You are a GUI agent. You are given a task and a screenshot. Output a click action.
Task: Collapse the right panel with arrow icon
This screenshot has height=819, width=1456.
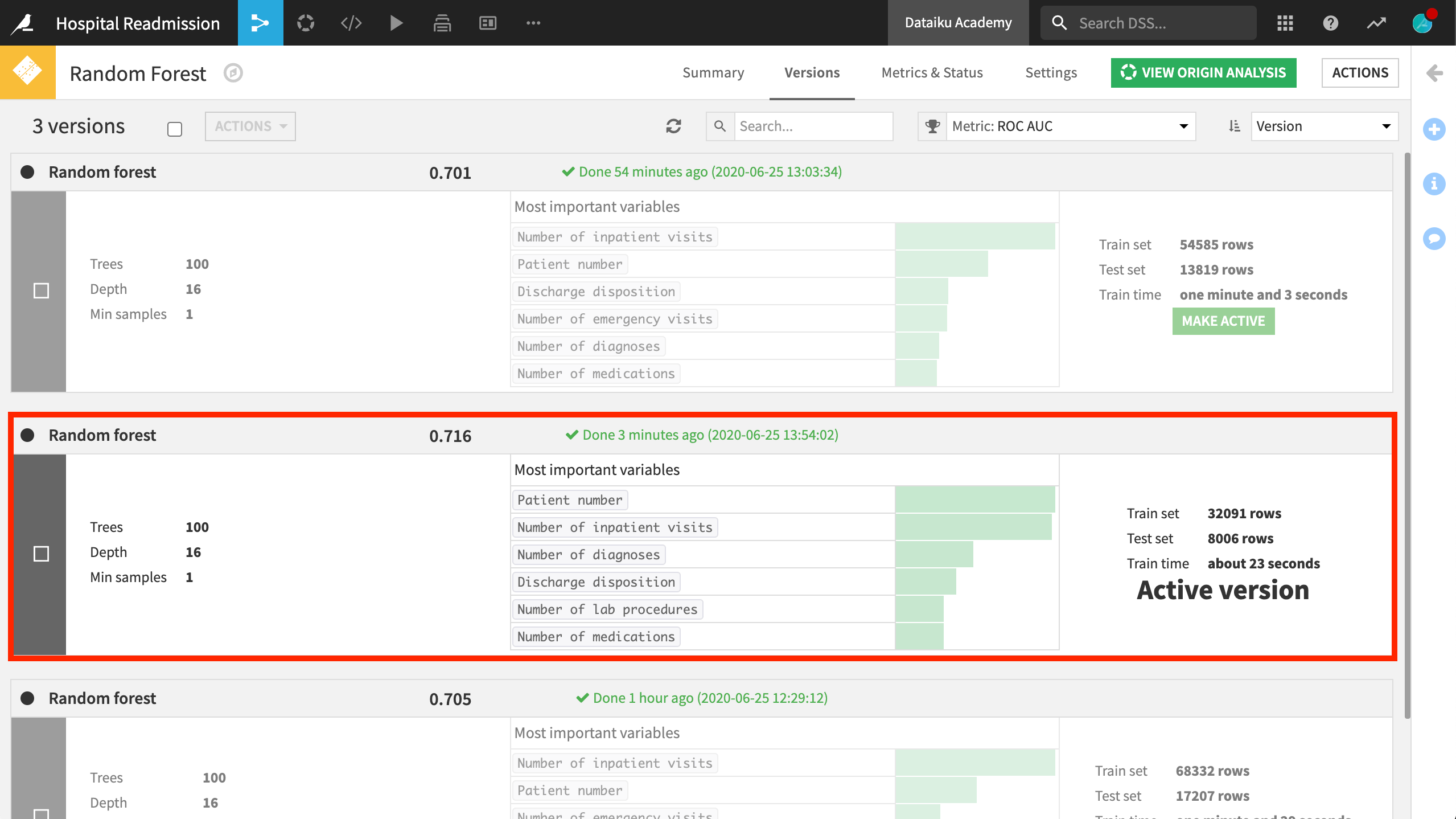tap(1434, 73)
